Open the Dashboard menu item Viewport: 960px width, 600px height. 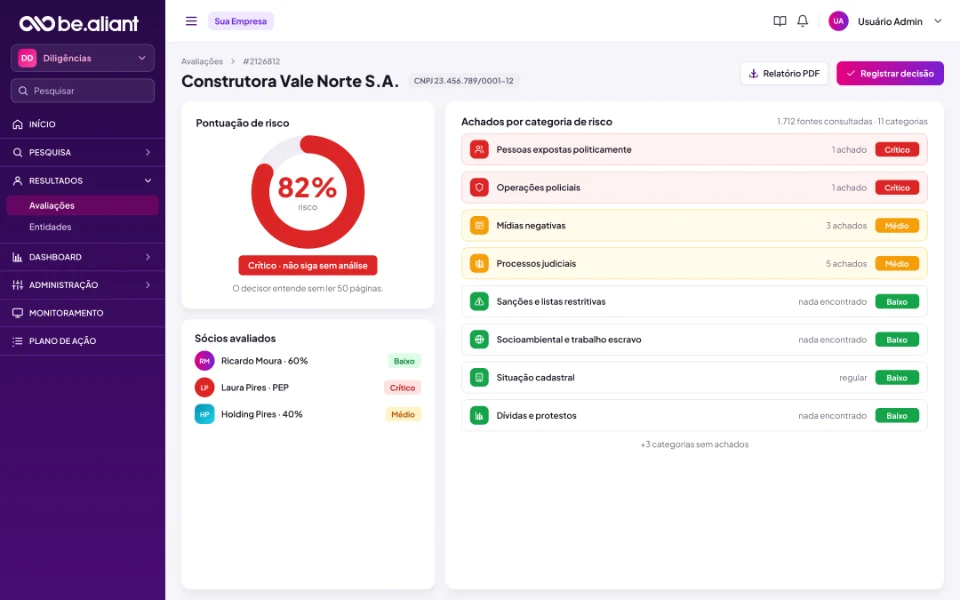tap(83, 257)
